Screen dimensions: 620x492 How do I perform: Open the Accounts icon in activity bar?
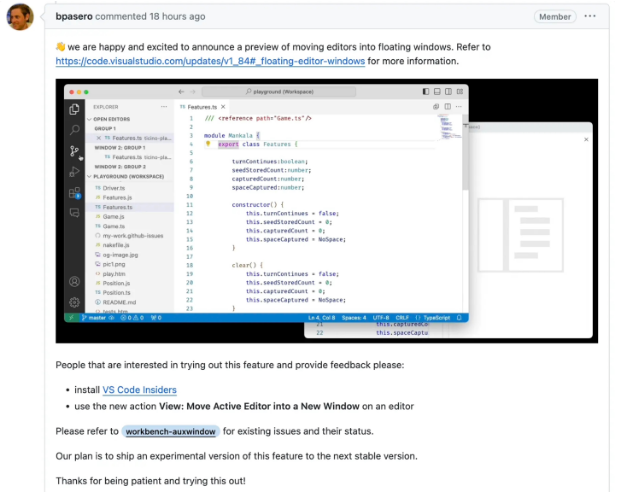pos(74,282)
